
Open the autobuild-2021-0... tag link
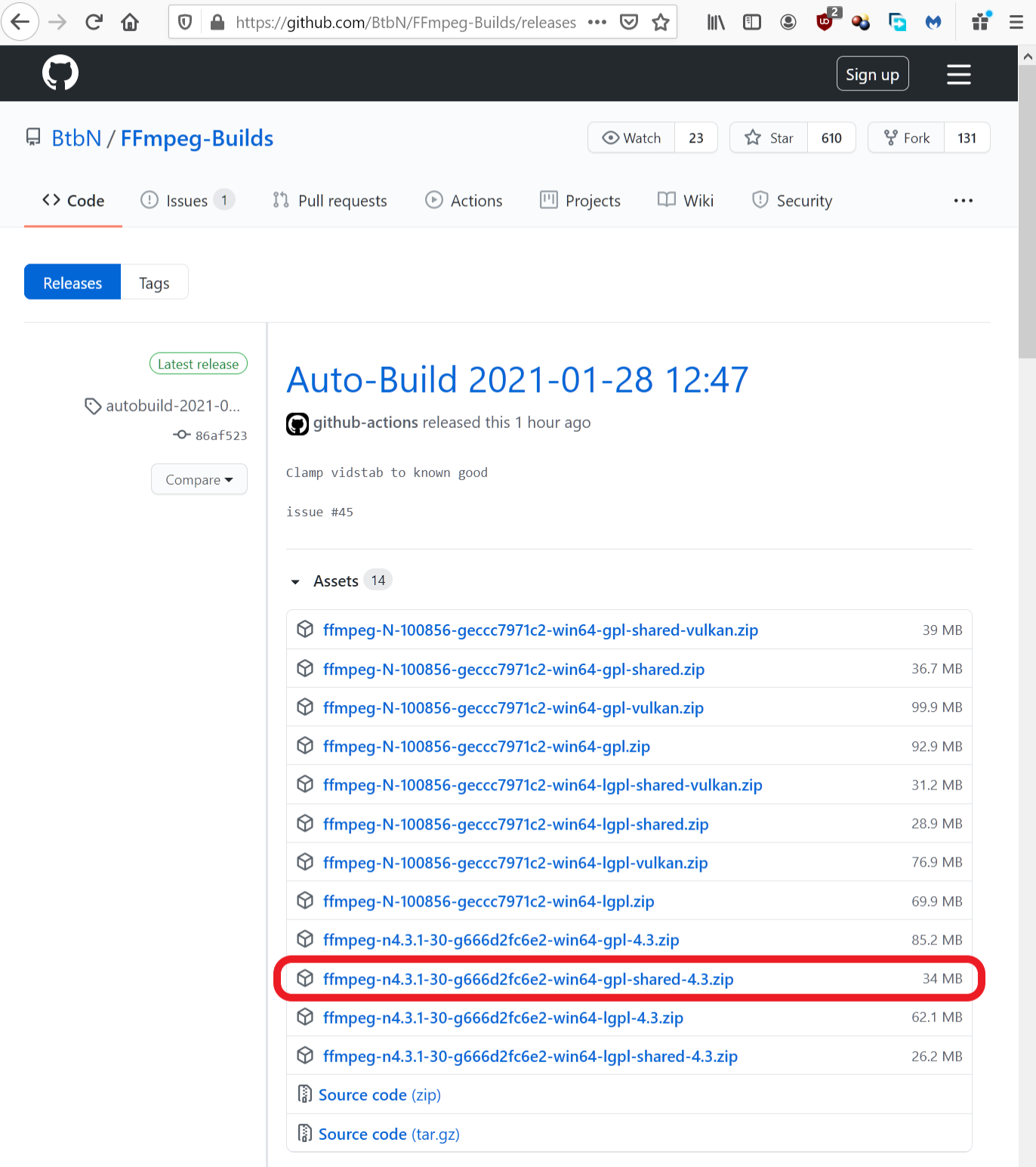pos(172,405)
